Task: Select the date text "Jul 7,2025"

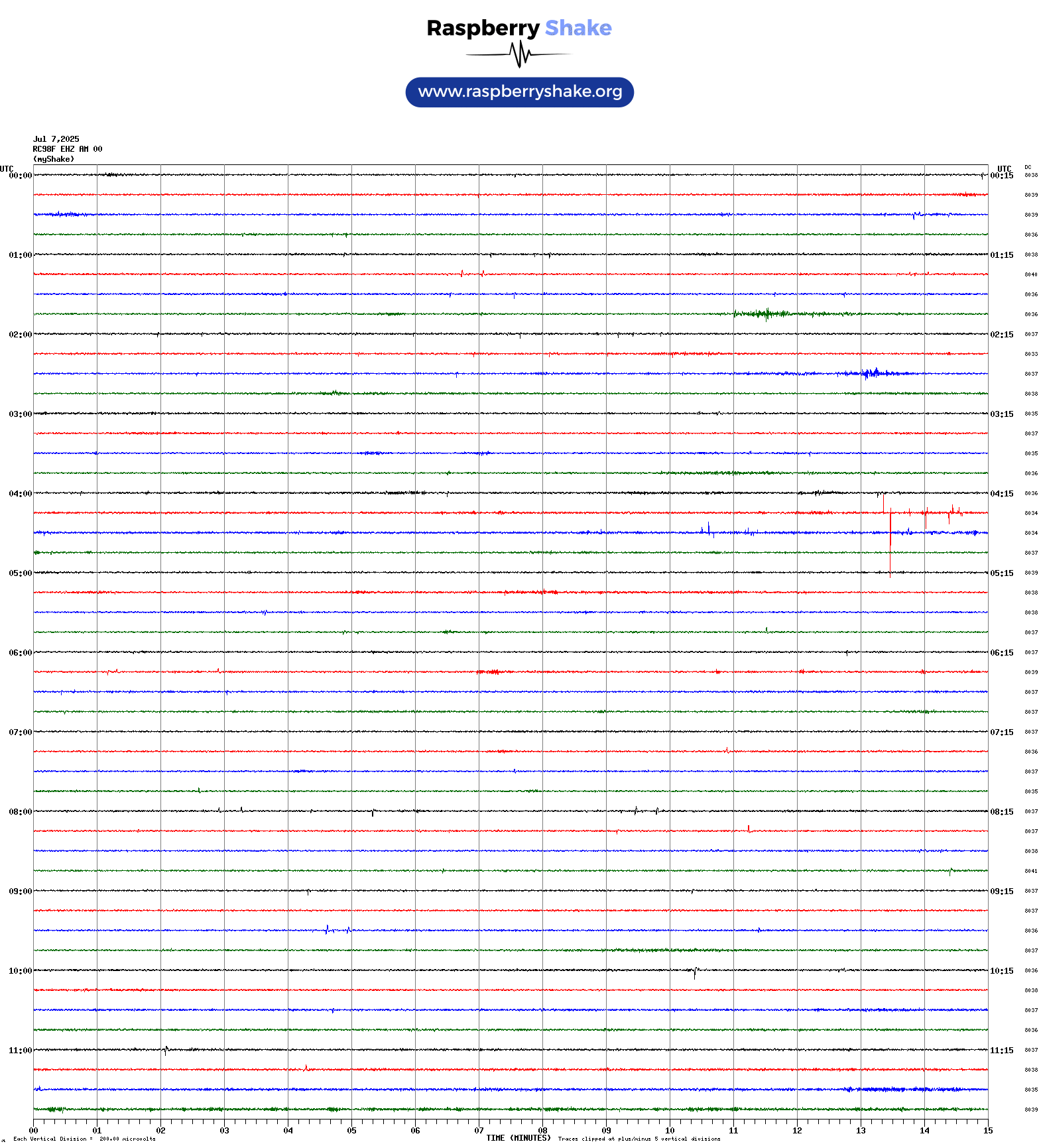Action: pyautogui.click(x=56, y=139)
